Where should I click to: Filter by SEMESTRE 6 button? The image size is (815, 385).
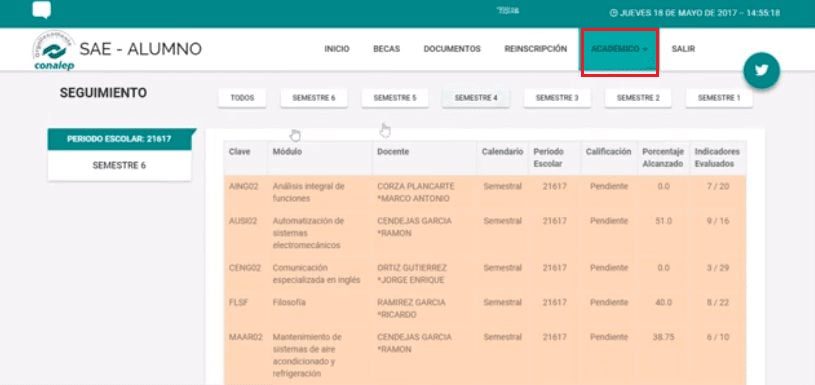tap(314, 98)
